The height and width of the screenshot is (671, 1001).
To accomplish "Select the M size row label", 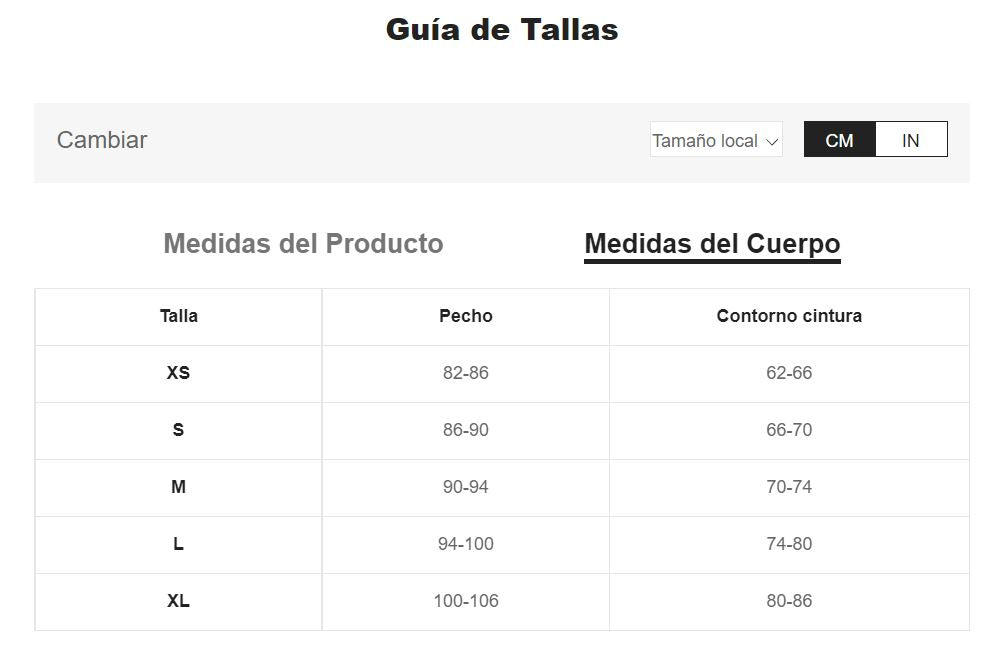I will (178, 487).
